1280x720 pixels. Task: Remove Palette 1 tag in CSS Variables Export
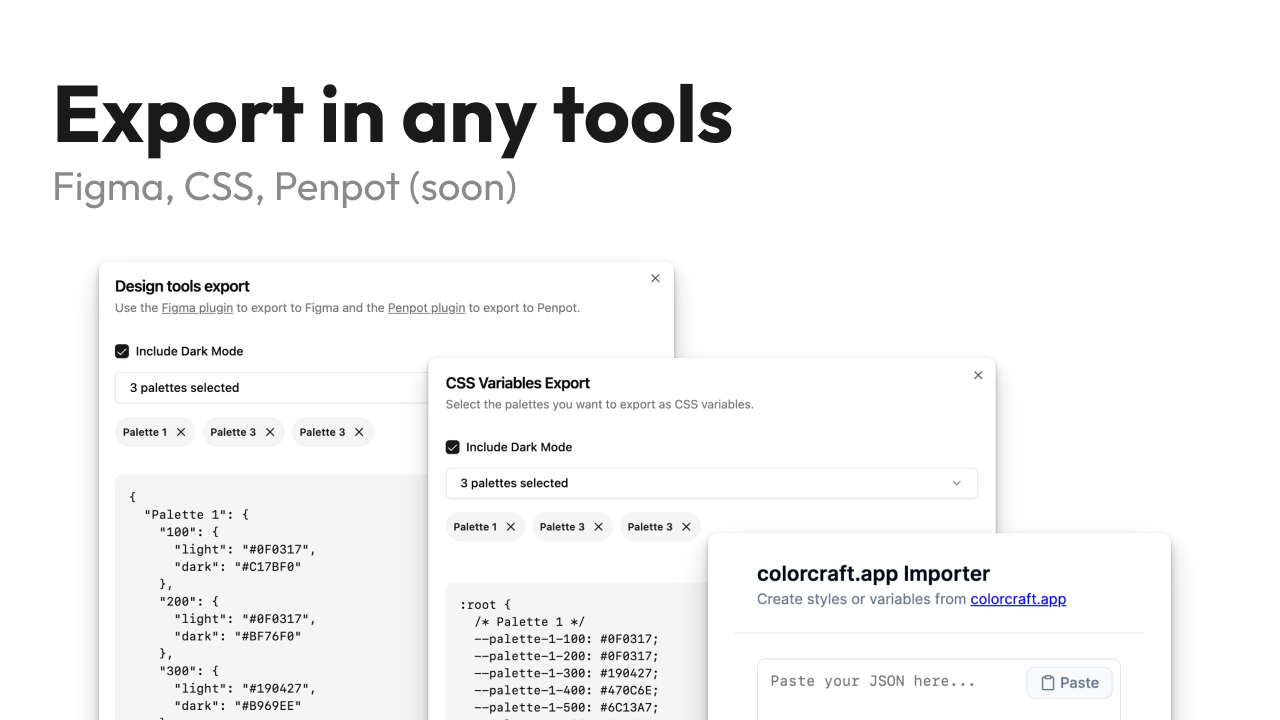512,526
